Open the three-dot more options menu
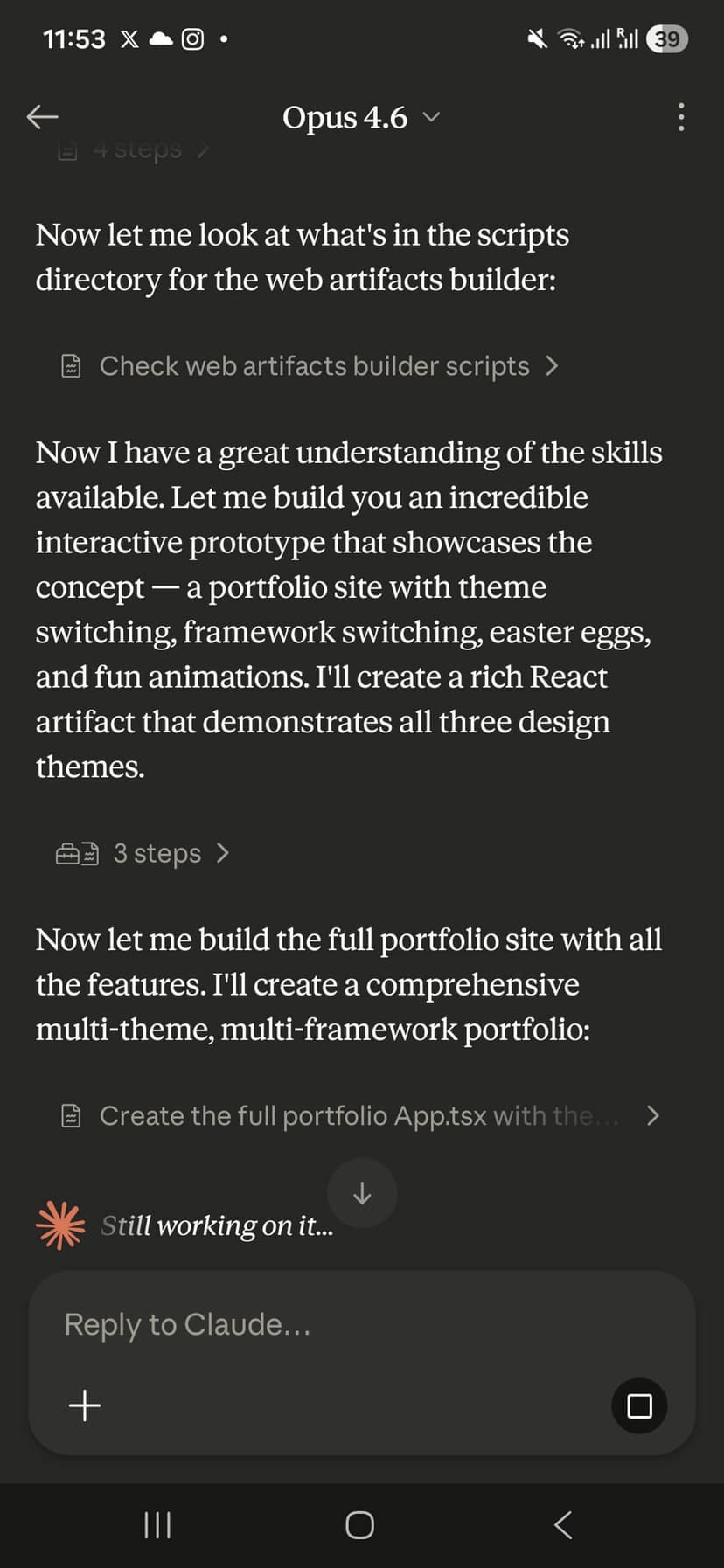Screen dimensions: 724x1568 pos(681,117)
